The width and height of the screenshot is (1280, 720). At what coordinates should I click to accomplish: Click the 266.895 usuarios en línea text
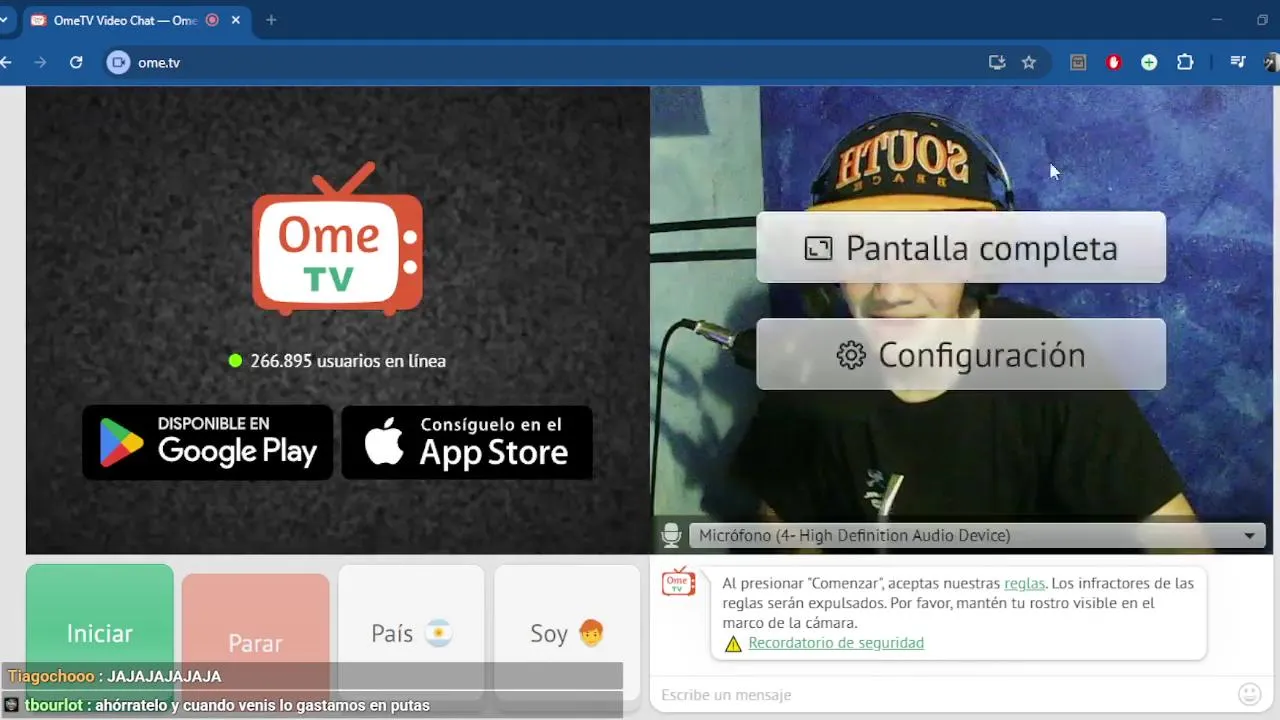click(347, 361)
